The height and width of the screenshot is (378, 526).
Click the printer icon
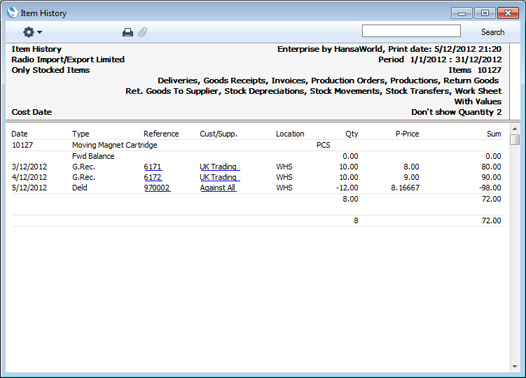tap(127, 32)
